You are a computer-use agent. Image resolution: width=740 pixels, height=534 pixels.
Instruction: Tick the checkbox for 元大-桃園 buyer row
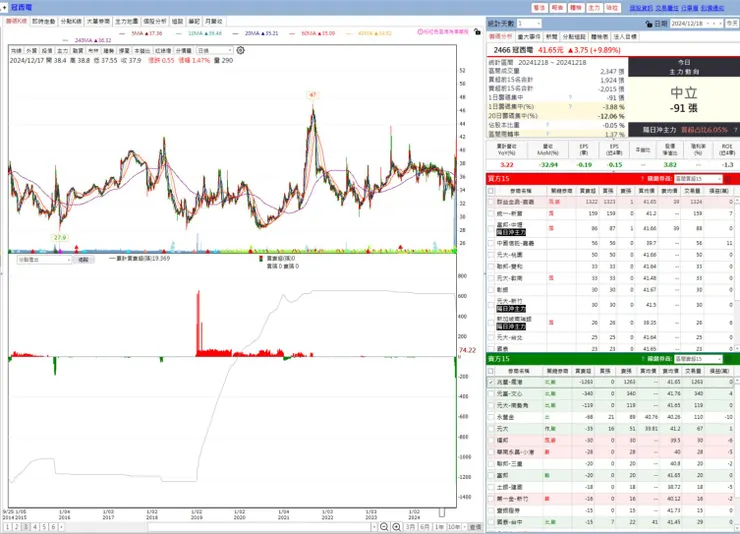coord(491,255)
